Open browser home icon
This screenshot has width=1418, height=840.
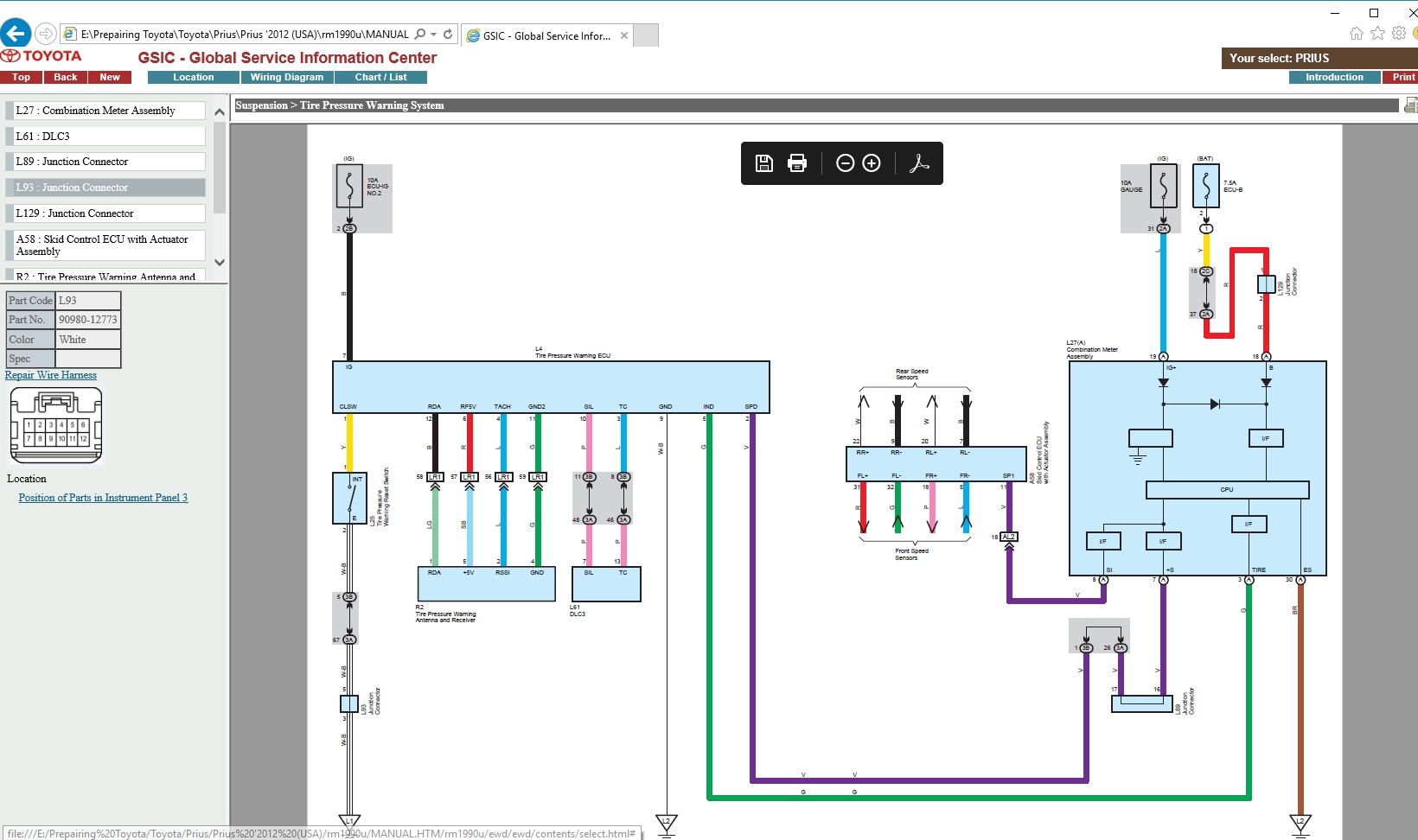pos(1356,33)
